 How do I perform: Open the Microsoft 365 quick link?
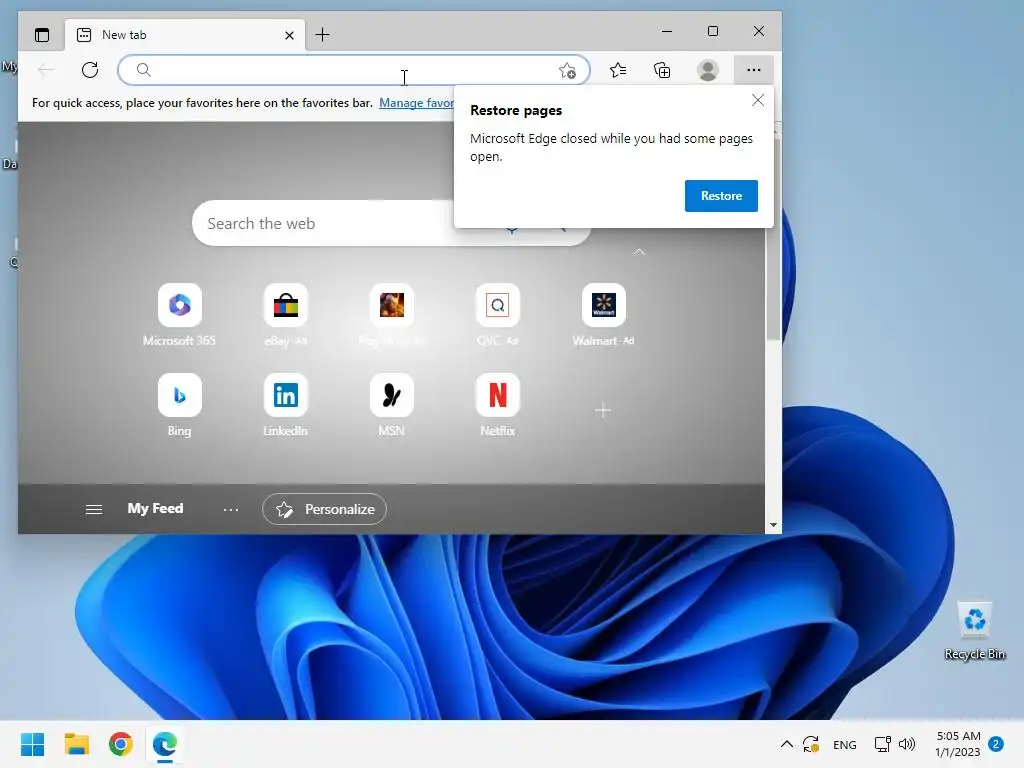click(x=180, y=315)
